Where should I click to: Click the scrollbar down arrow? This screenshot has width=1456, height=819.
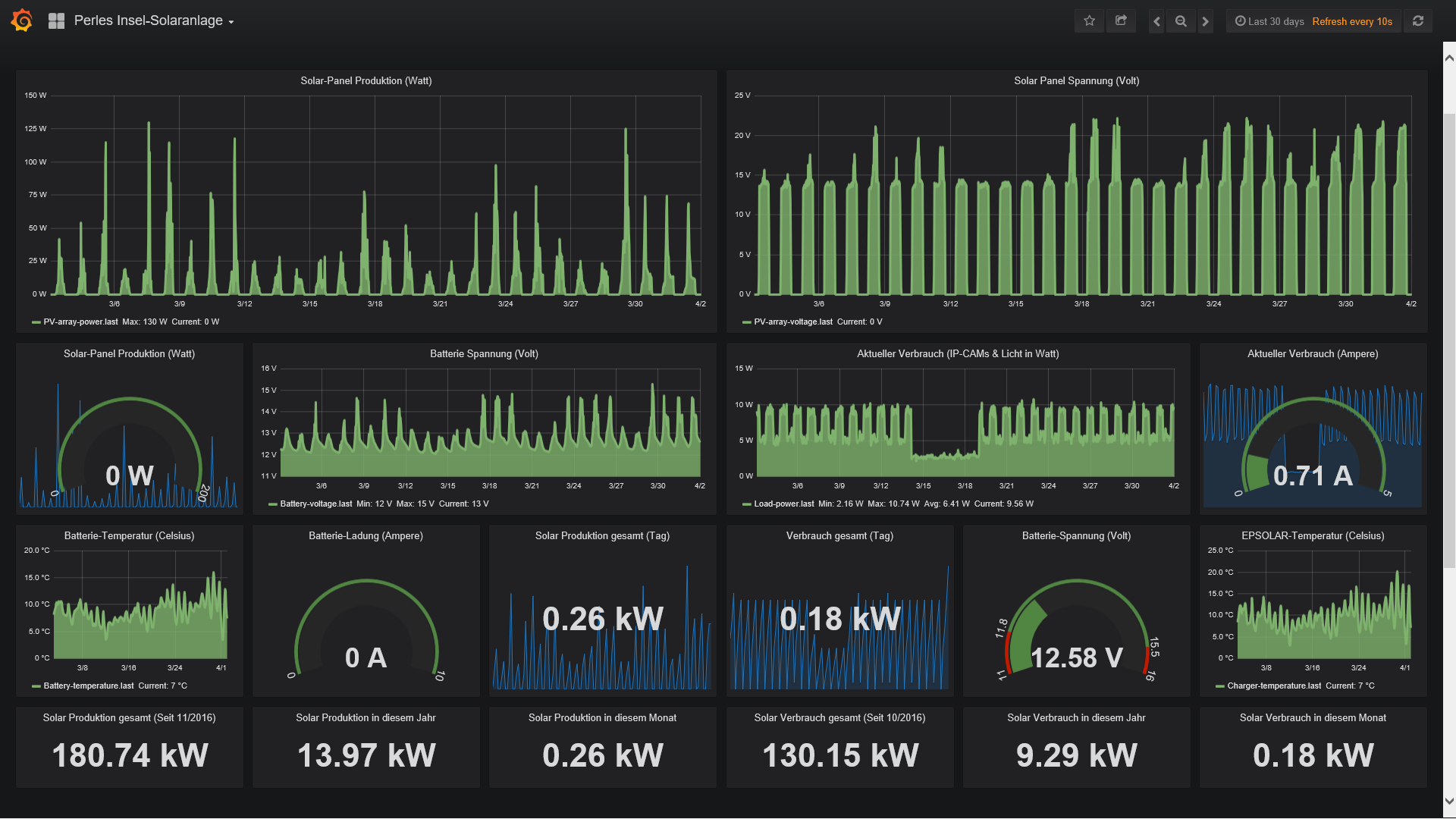pyautogui.click(x=1449, y=801)
